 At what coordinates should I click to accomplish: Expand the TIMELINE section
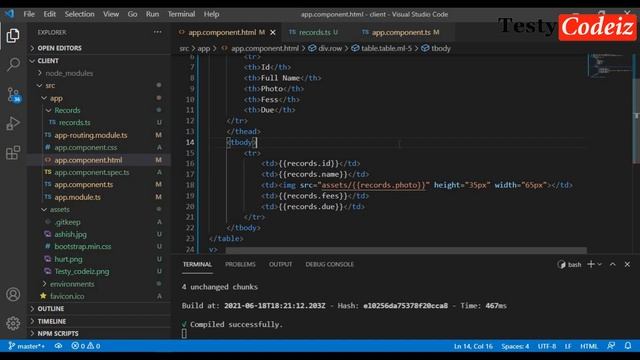[52, 321]
